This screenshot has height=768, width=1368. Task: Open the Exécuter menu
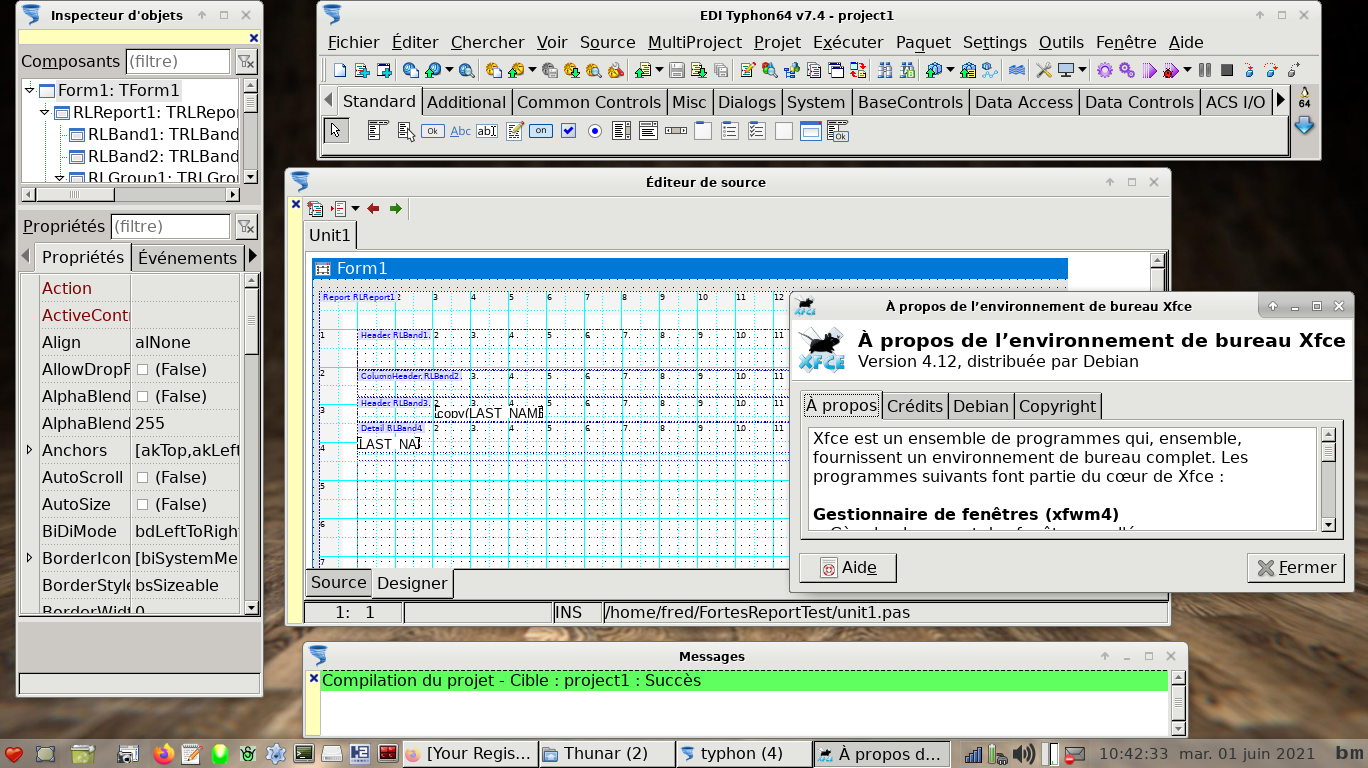pos(848,42)
